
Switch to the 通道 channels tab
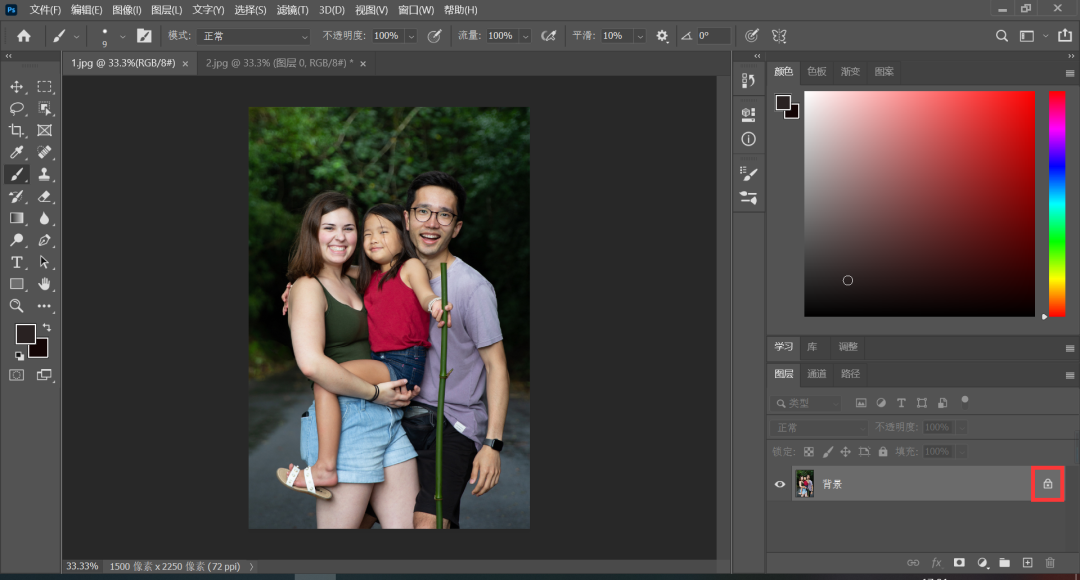tap(817, 374)
